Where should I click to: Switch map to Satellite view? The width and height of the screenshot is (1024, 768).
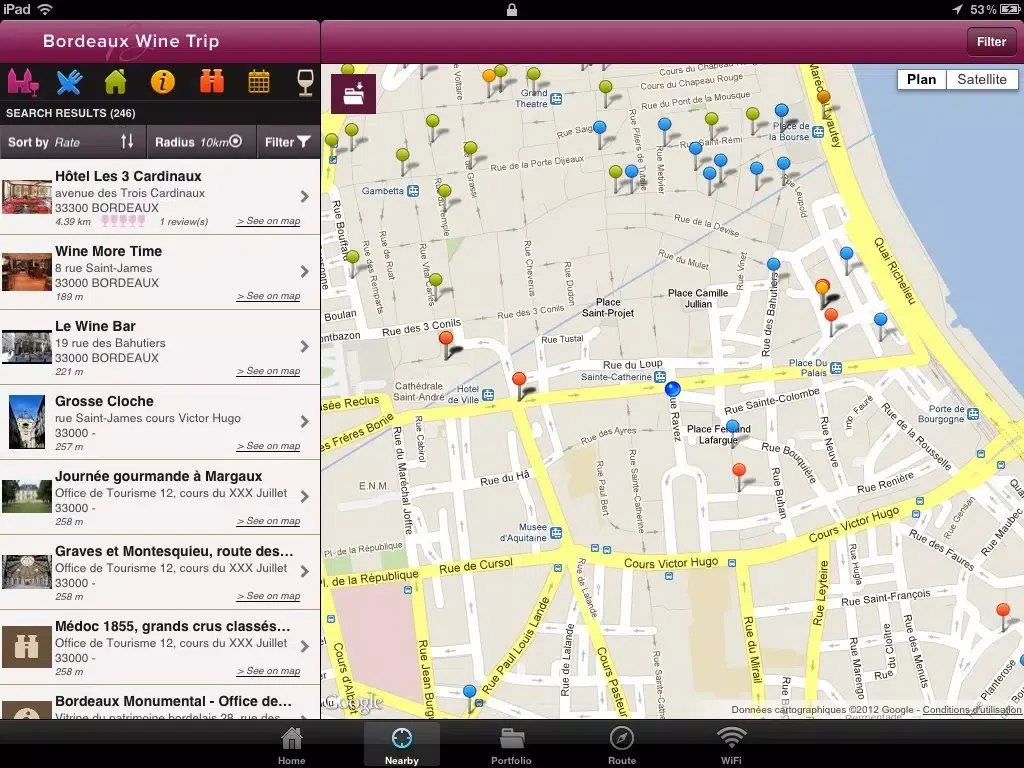[x=982, y=80]
